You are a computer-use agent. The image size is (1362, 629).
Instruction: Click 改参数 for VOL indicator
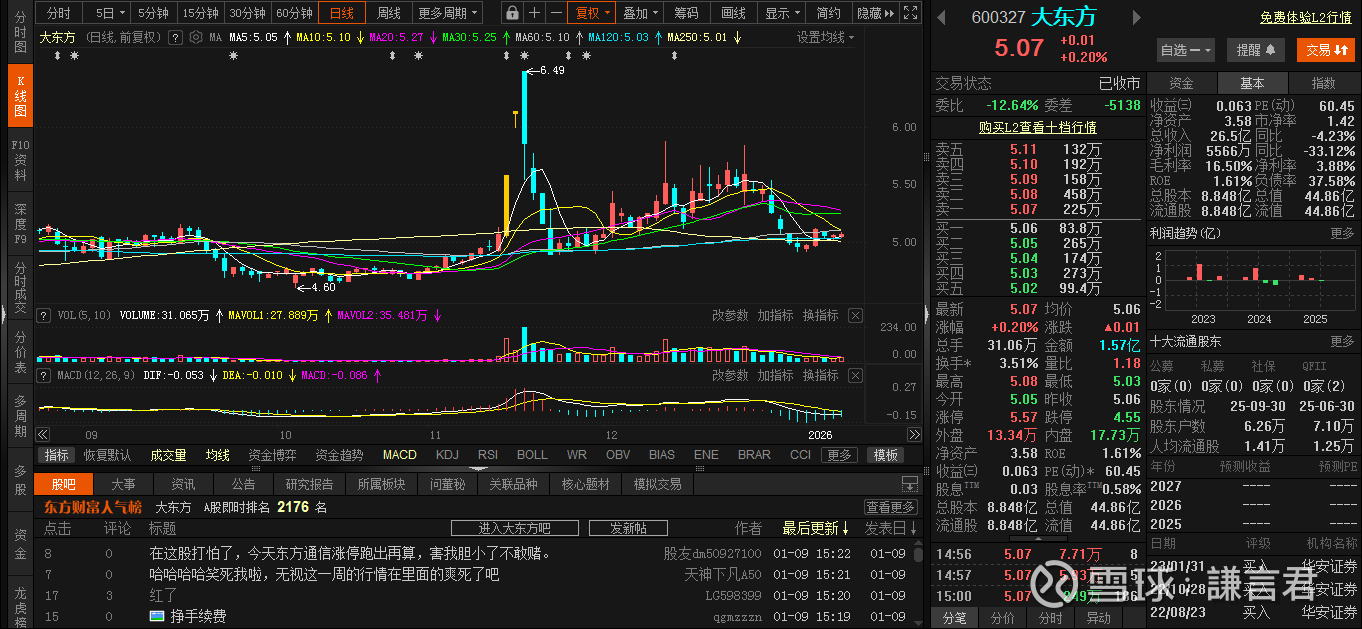pos(730,315)
